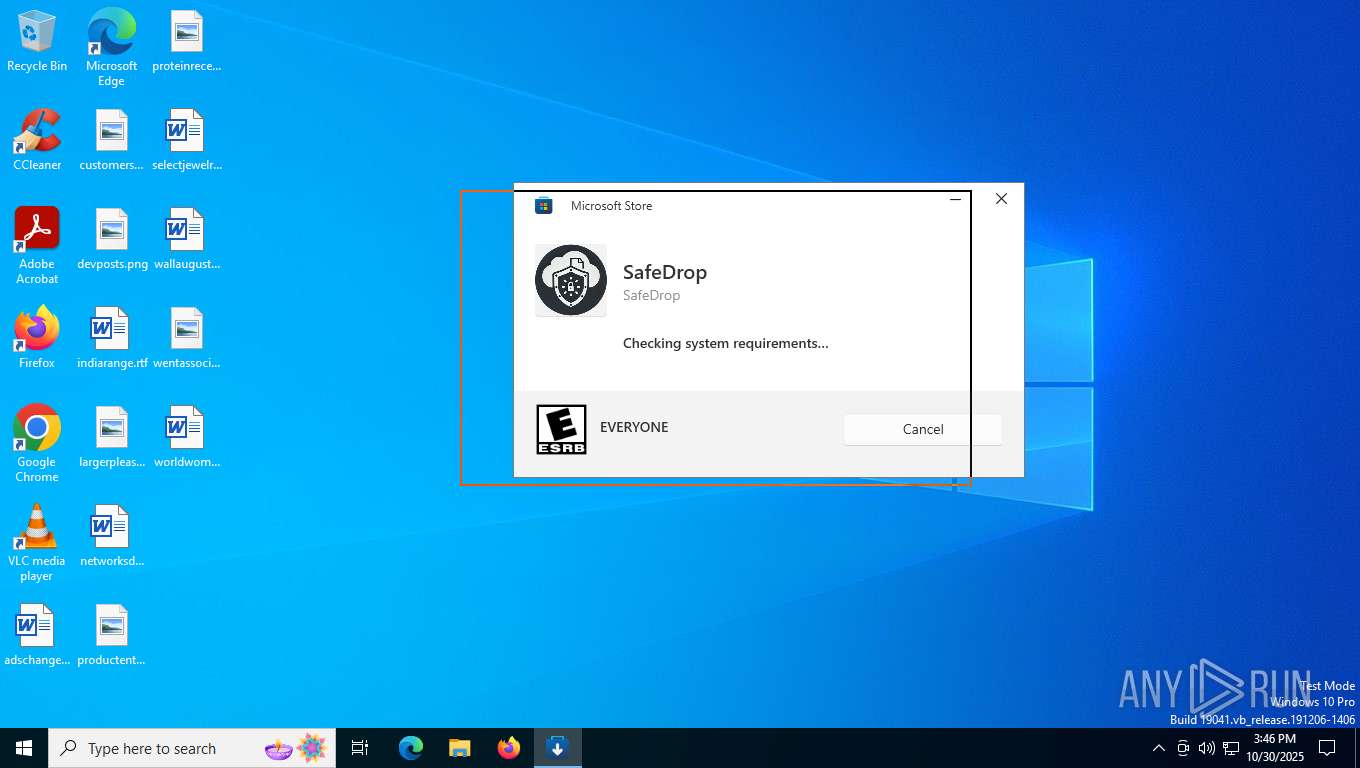The image size is (1360, 768).
Task: Select the proteinrece image file
Action: click(186, 42)
